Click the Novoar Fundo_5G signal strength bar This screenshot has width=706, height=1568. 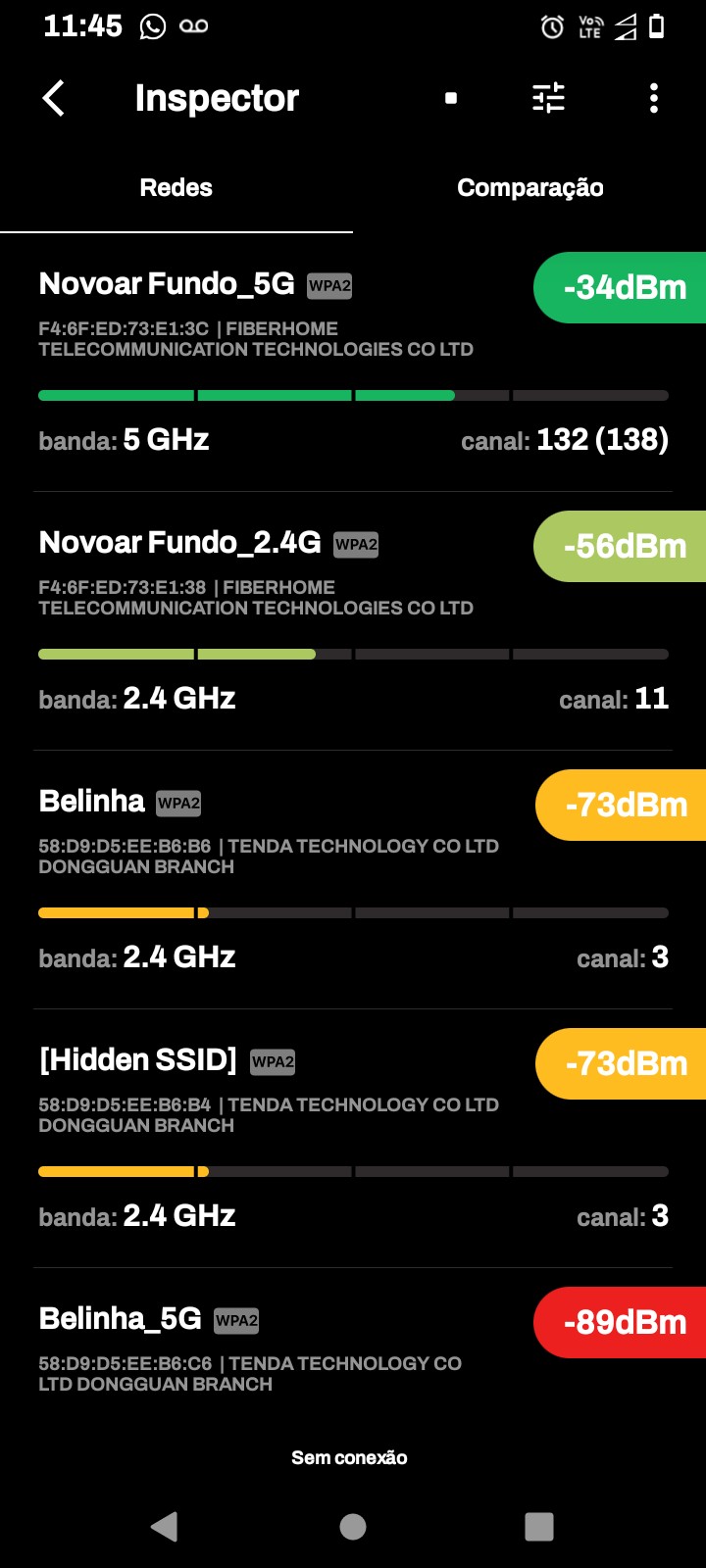point(353,396)
